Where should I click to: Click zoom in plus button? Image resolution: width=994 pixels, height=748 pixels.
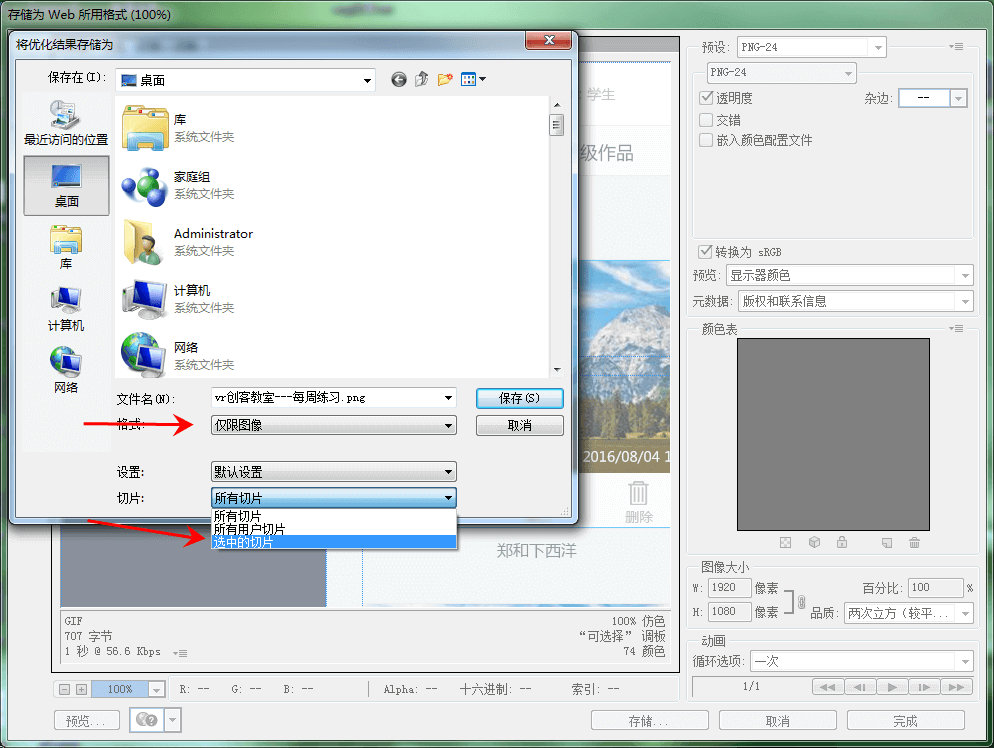[x=81, y=689]
